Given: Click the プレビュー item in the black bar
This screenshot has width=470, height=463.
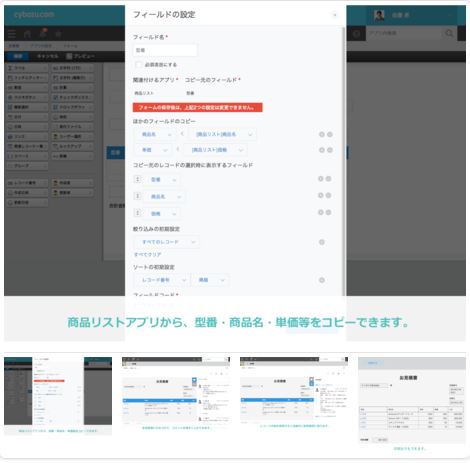Looking at the screenshot, I should [x=80, y=56].
